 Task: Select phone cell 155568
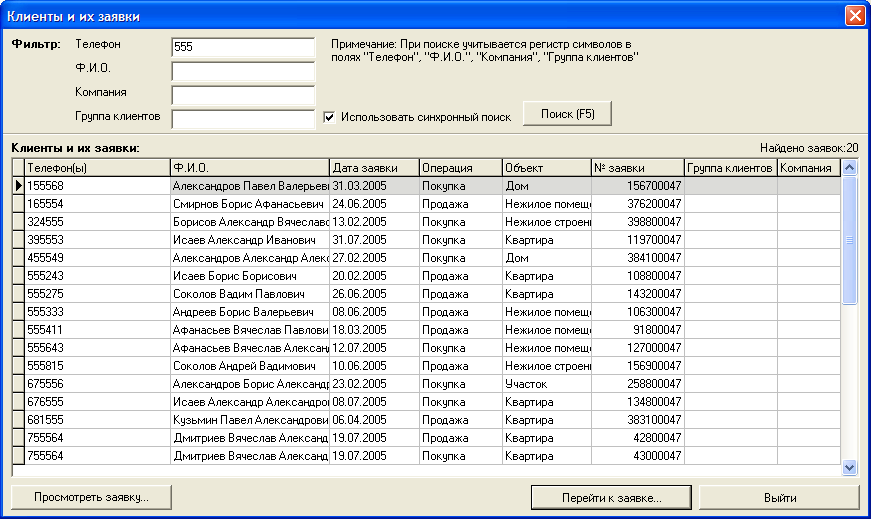click(97, 186)
